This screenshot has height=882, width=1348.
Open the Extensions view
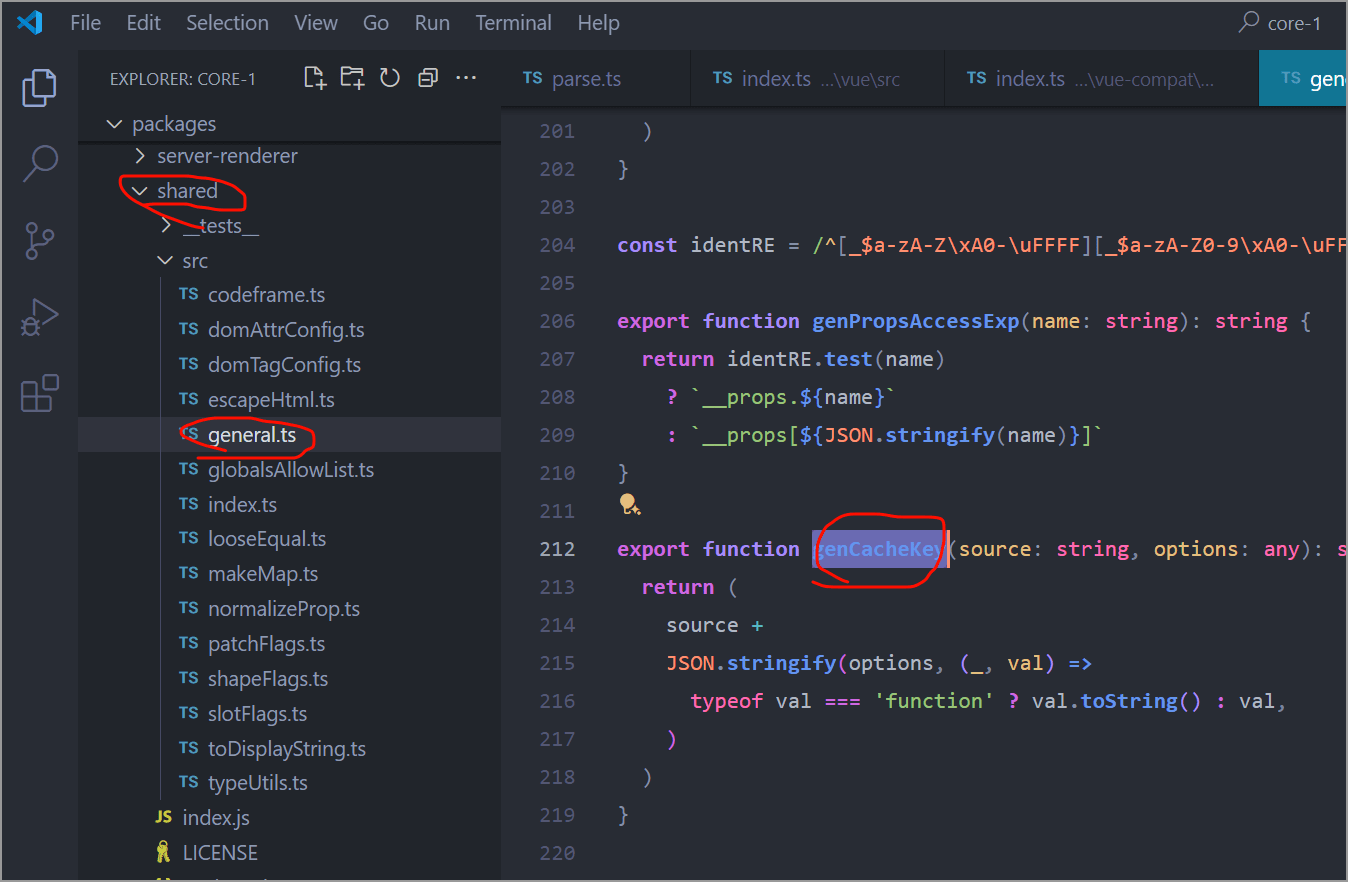[x=39, y=393]
